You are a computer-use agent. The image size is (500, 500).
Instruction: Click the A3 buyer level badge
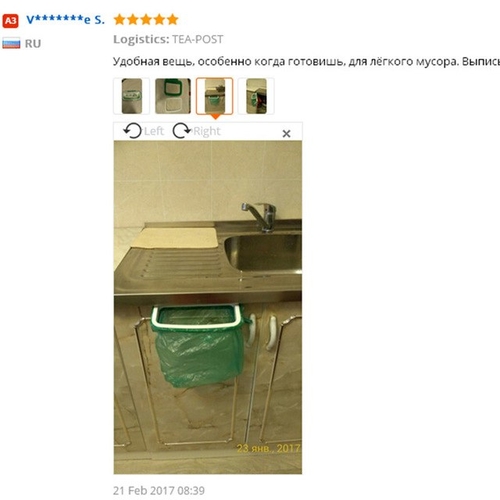pos(11,21)
